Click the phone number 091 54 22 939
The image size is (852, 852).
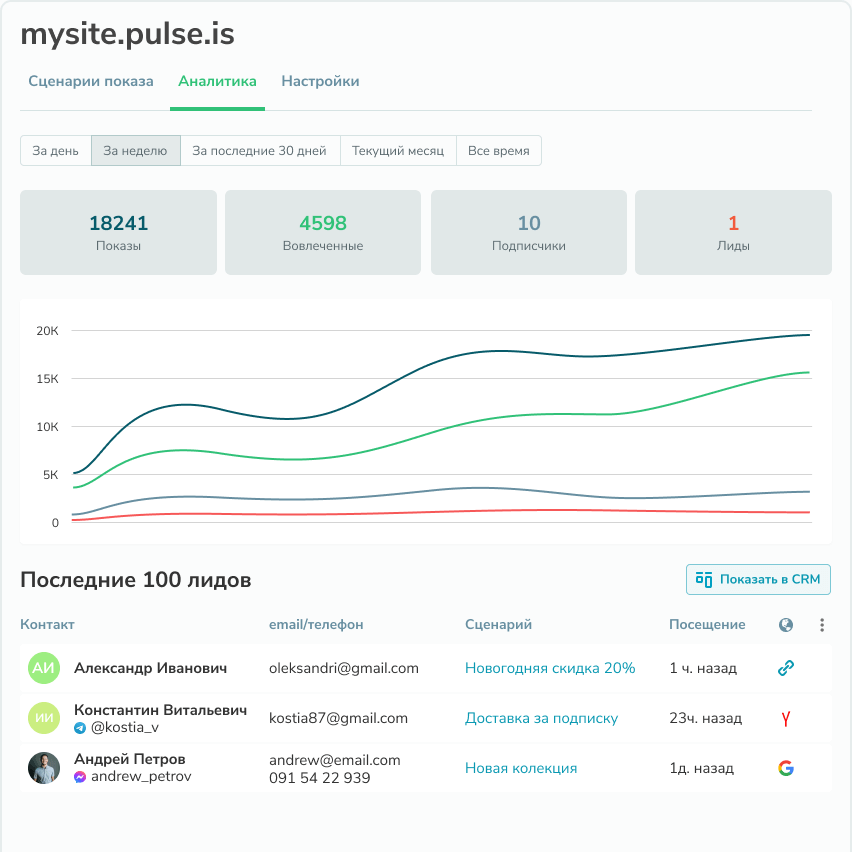(320, 778)
